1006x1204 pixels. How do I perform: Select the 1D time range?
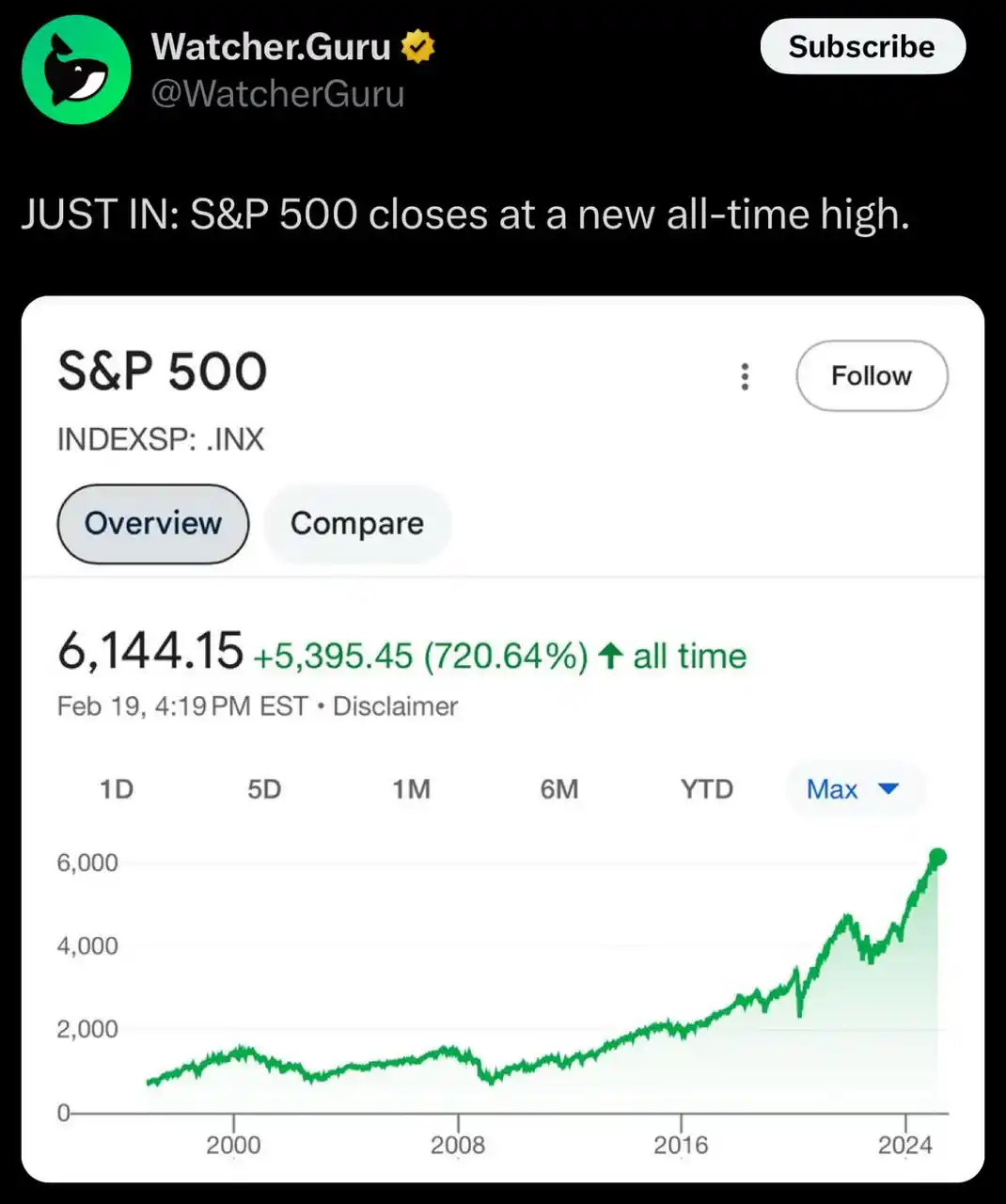117,788
